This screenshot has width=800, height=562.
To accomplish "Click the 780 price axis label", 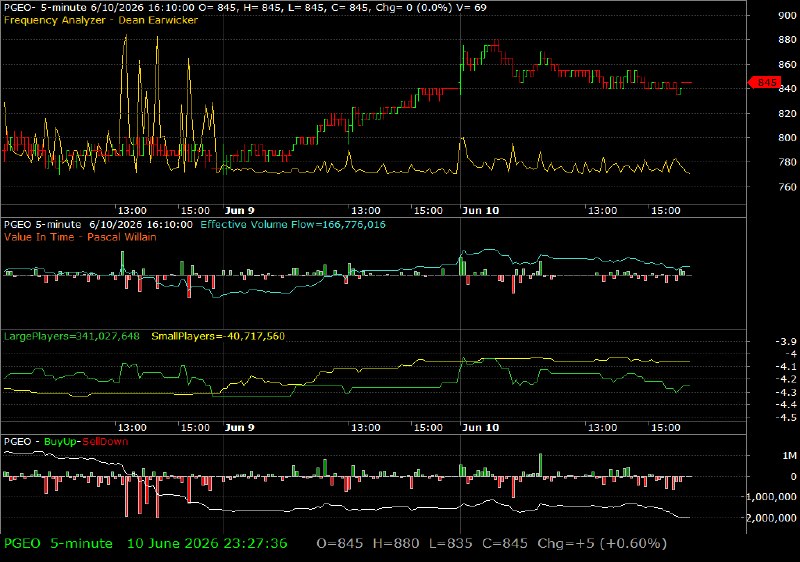I will (787, 162).
